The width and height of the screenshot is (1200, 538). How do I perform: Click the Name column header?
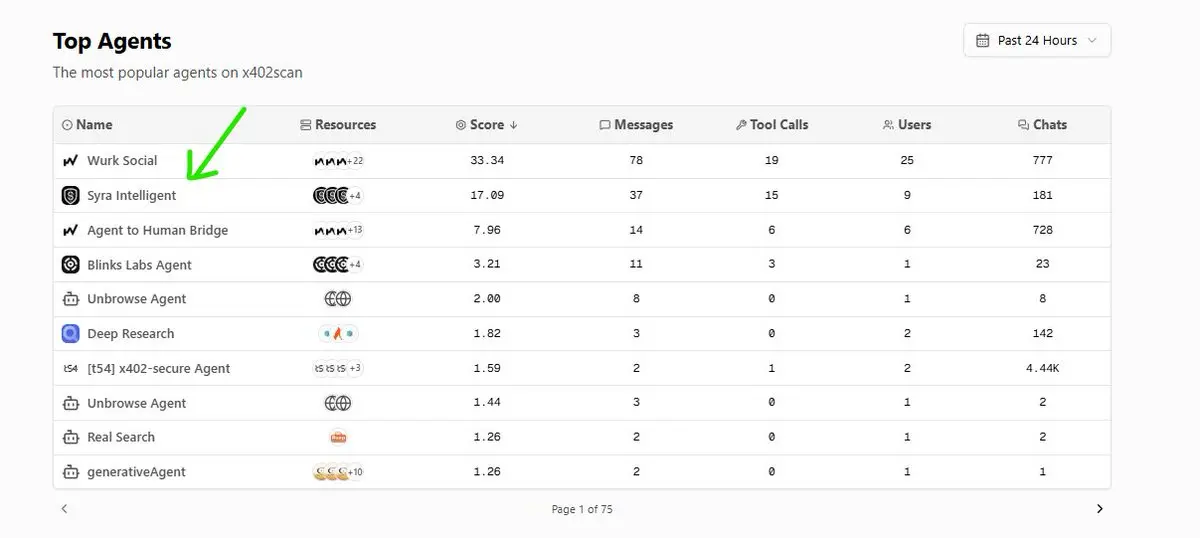[94, 125]
